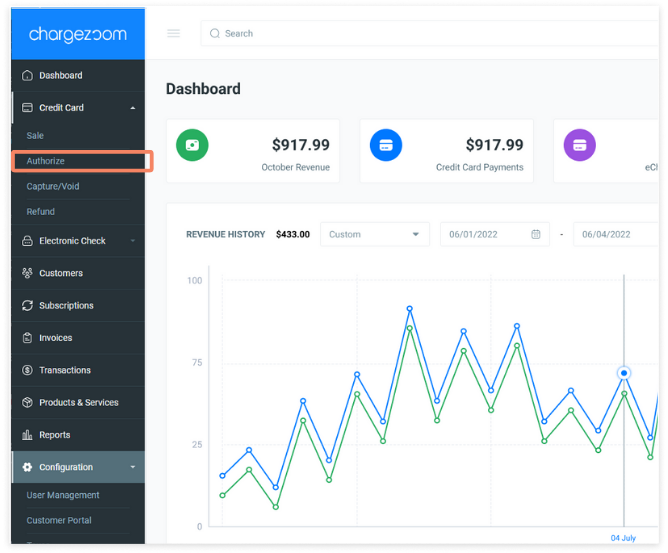Click the Dashboard home icon
Screen dimensions: 668x553
coord(27,75)
